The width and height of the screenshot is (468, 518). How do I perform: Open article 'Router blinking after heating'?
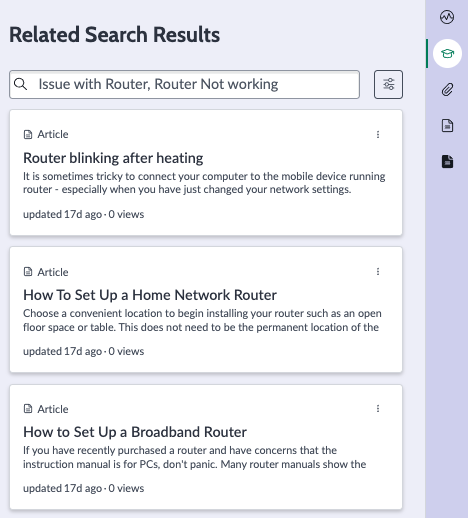[113, 158]
